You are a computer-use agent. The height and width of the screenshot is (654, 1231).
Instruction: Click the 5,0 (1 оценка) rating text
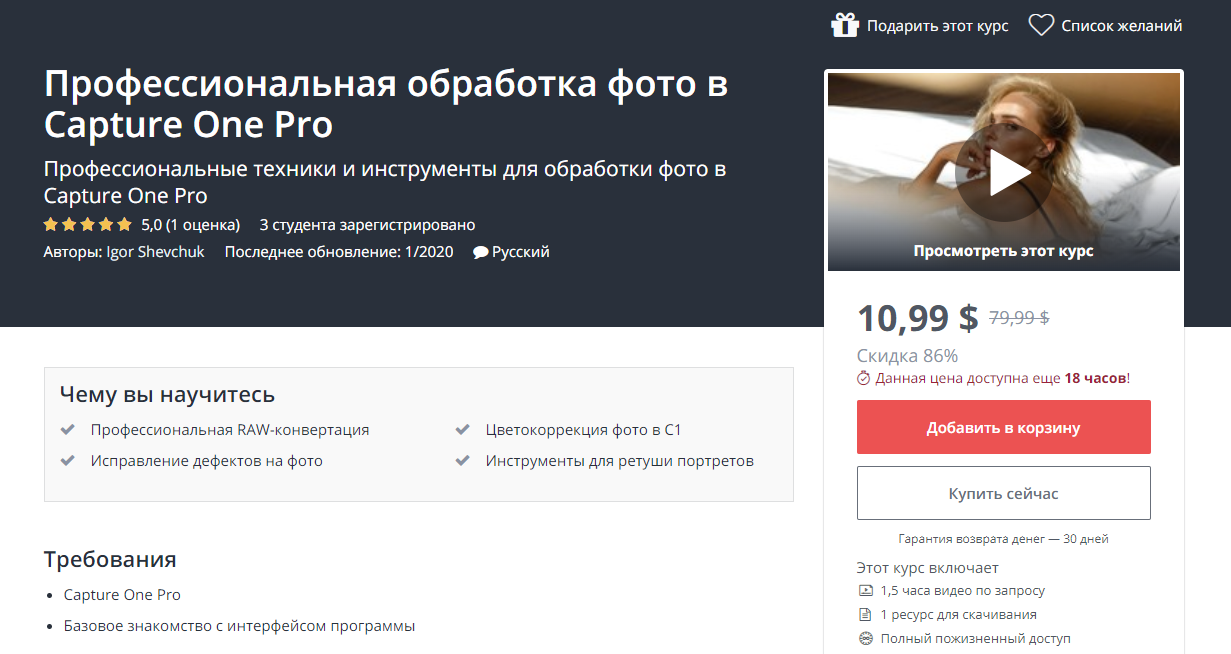pyautogui.click(x=191, y=224)
